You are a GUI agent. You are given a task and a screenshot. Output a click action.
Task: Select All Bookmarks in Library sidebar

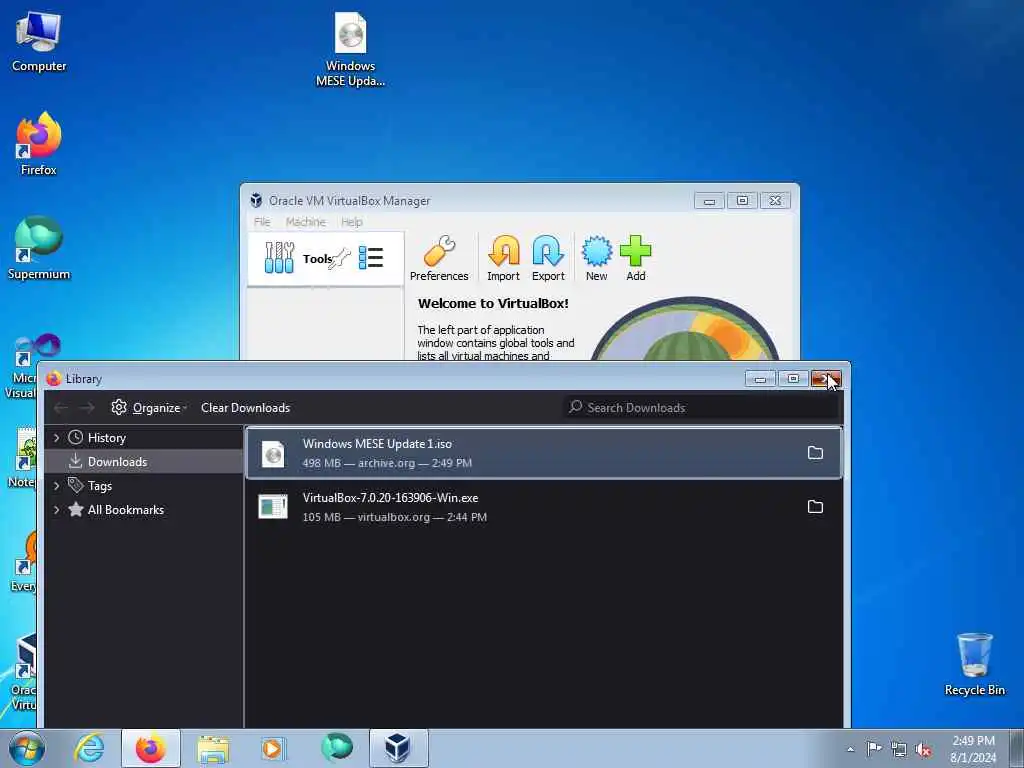[144, 509]
